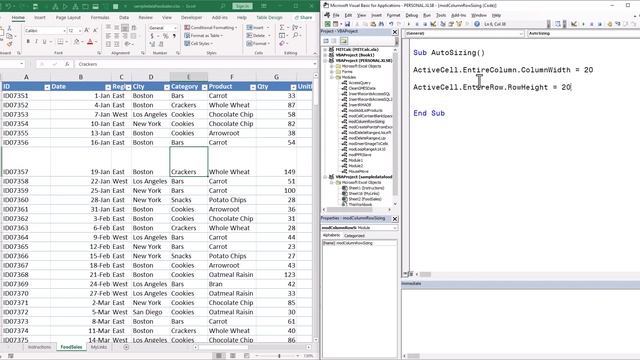
Task: Increase font size in Excel ribbon
Action: (x=87, y=31)
